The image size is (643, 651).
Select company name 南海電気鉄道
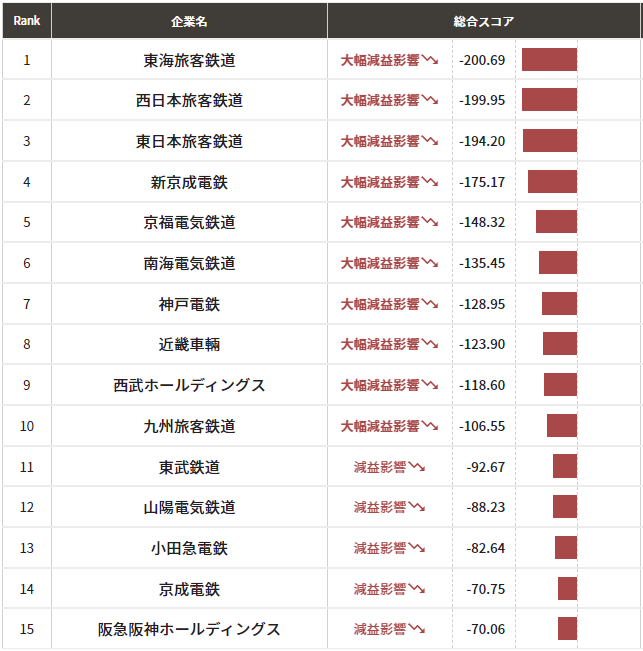[189, 263]
